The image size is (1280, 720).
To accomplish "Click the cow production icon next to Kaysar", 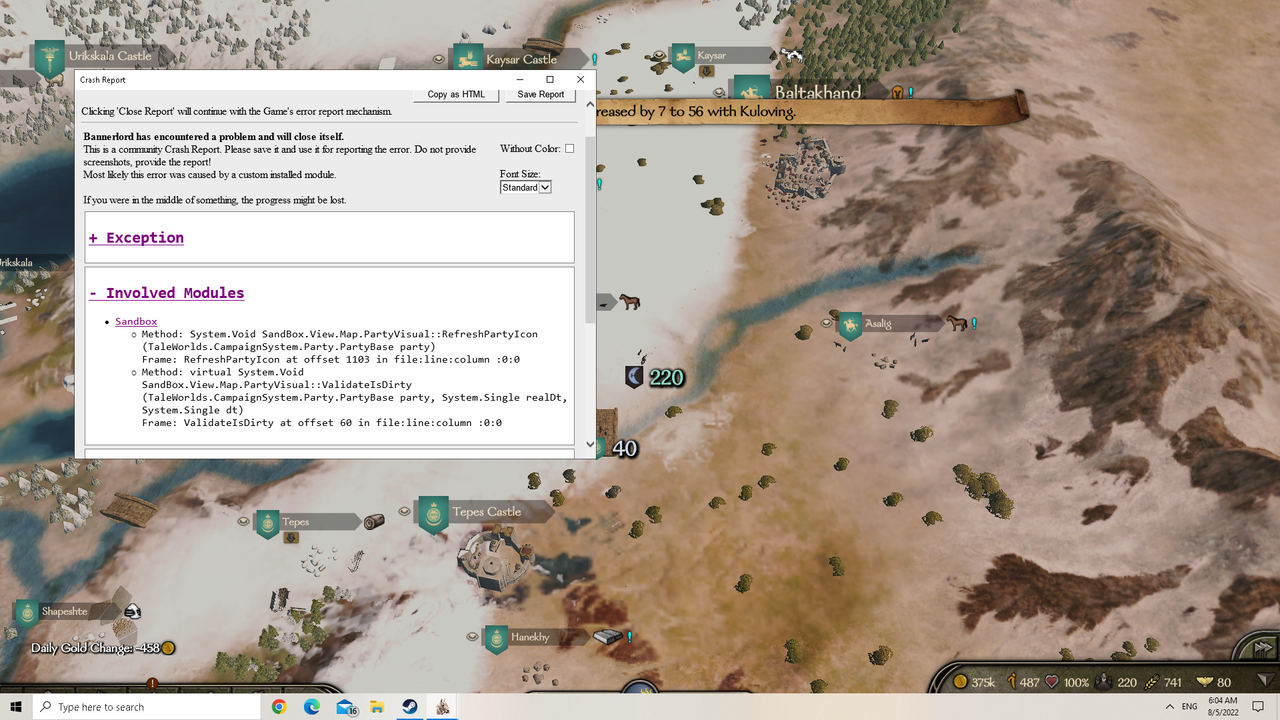I will tap(791, 55).
